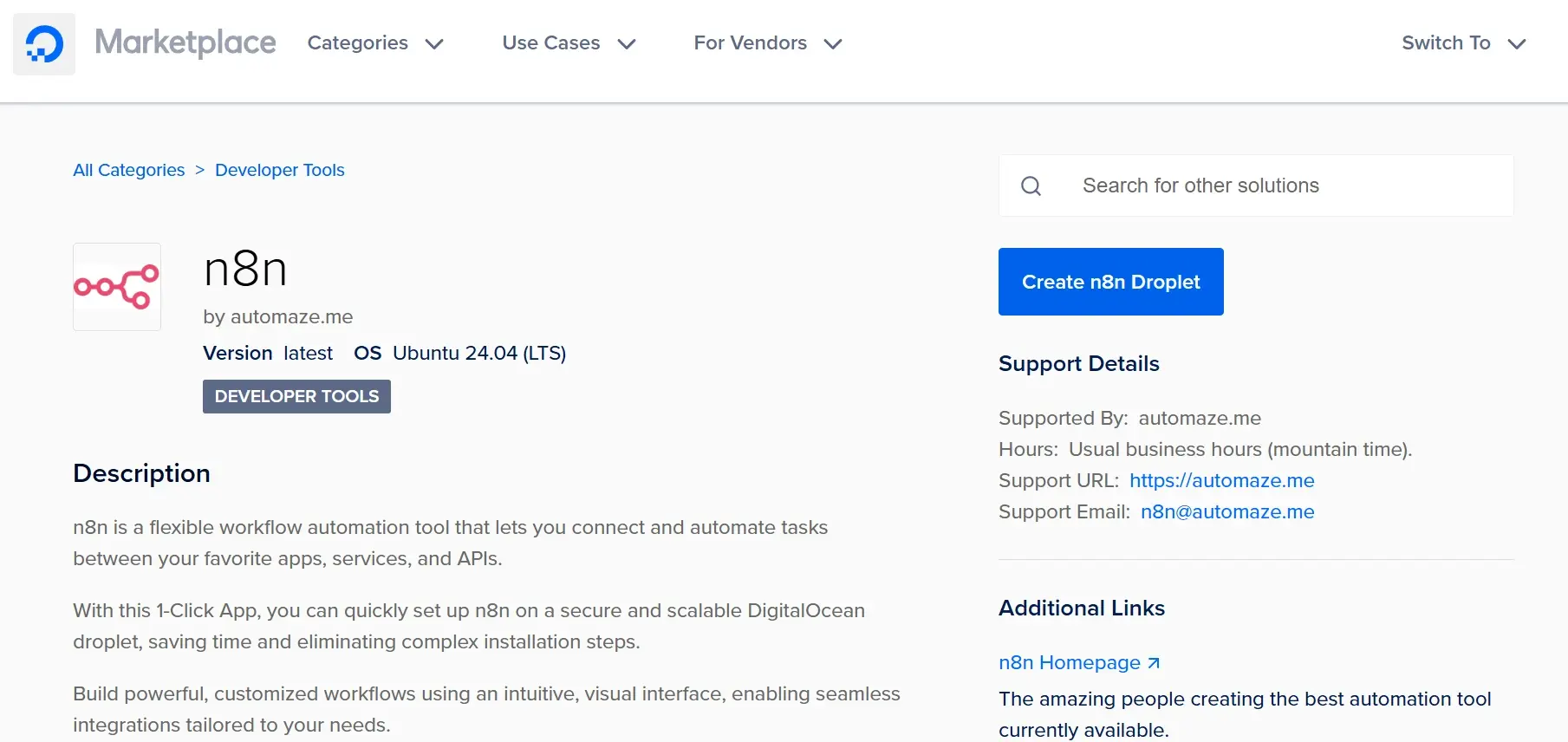The height and width of the screenshot is (742, 1568).
Task: Click the n8n app title heading
Action: (245, 269)
